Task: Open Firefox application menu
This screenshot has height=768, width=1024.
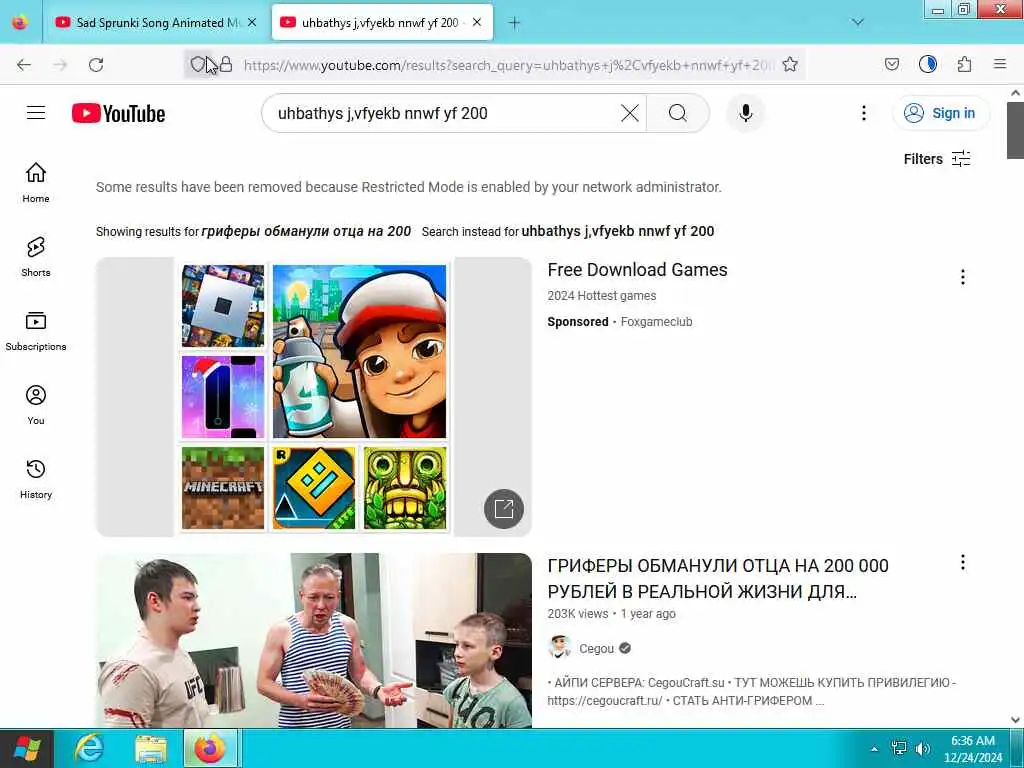Action: point(1000,64)
